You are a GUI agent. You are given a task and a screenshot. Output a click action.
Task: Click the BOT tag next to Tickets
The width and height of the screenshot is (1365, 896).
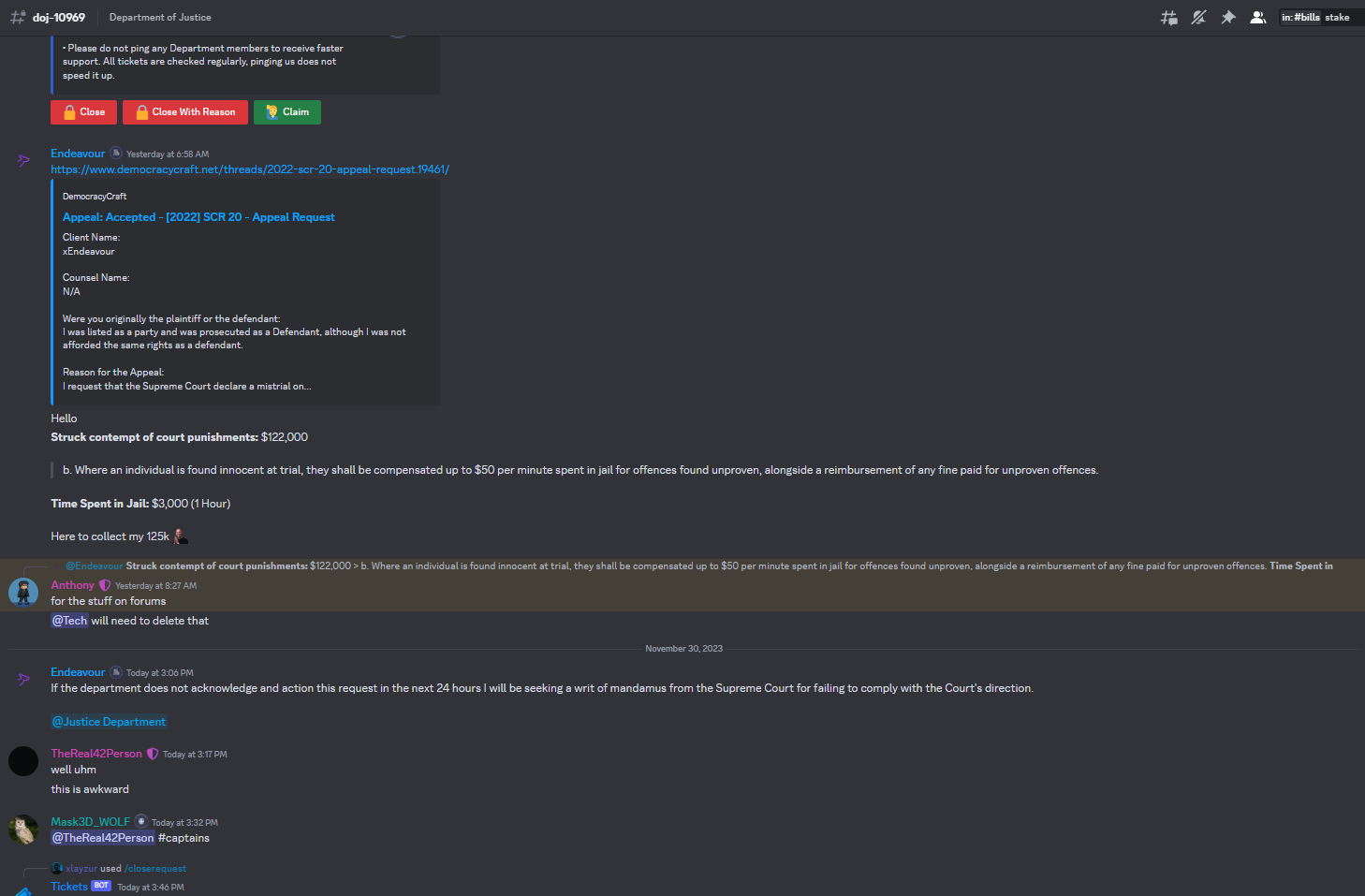(x=101, y=886)
